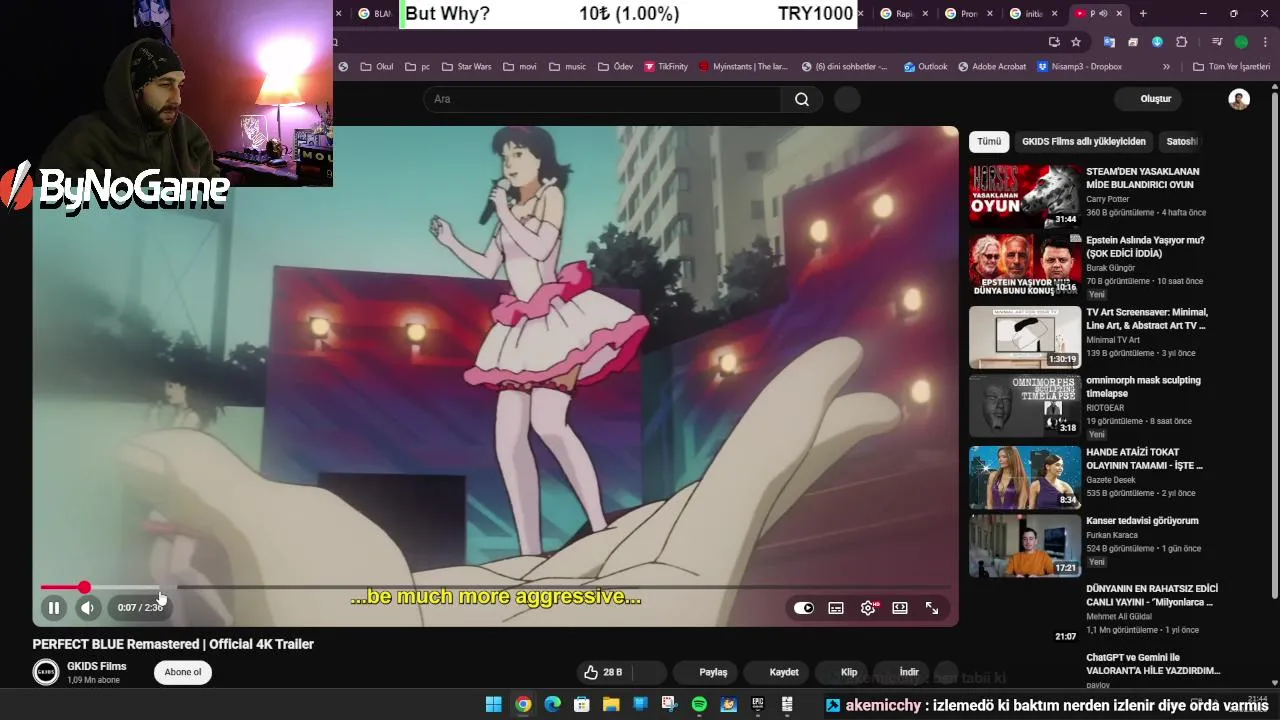Open the Outlook bookmark
Viewport: 1280px width, 720px height.
click(925, 67)
